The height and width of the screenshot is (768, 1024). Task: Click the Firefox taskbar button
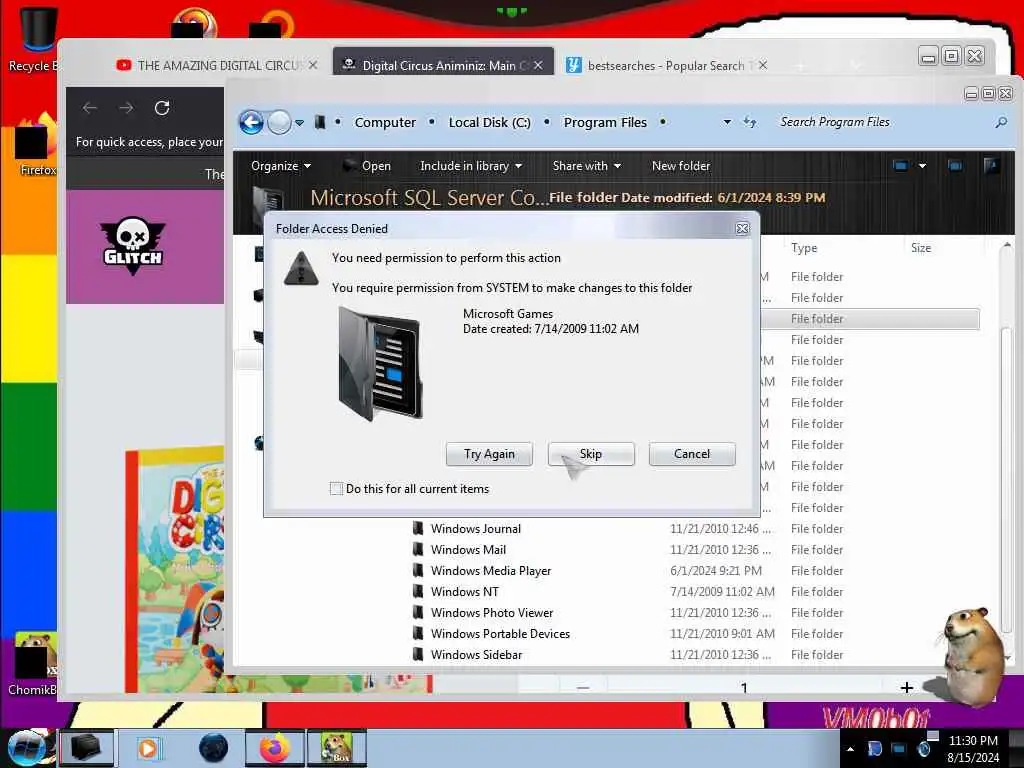pyautogui.click(x=275, y=748)
